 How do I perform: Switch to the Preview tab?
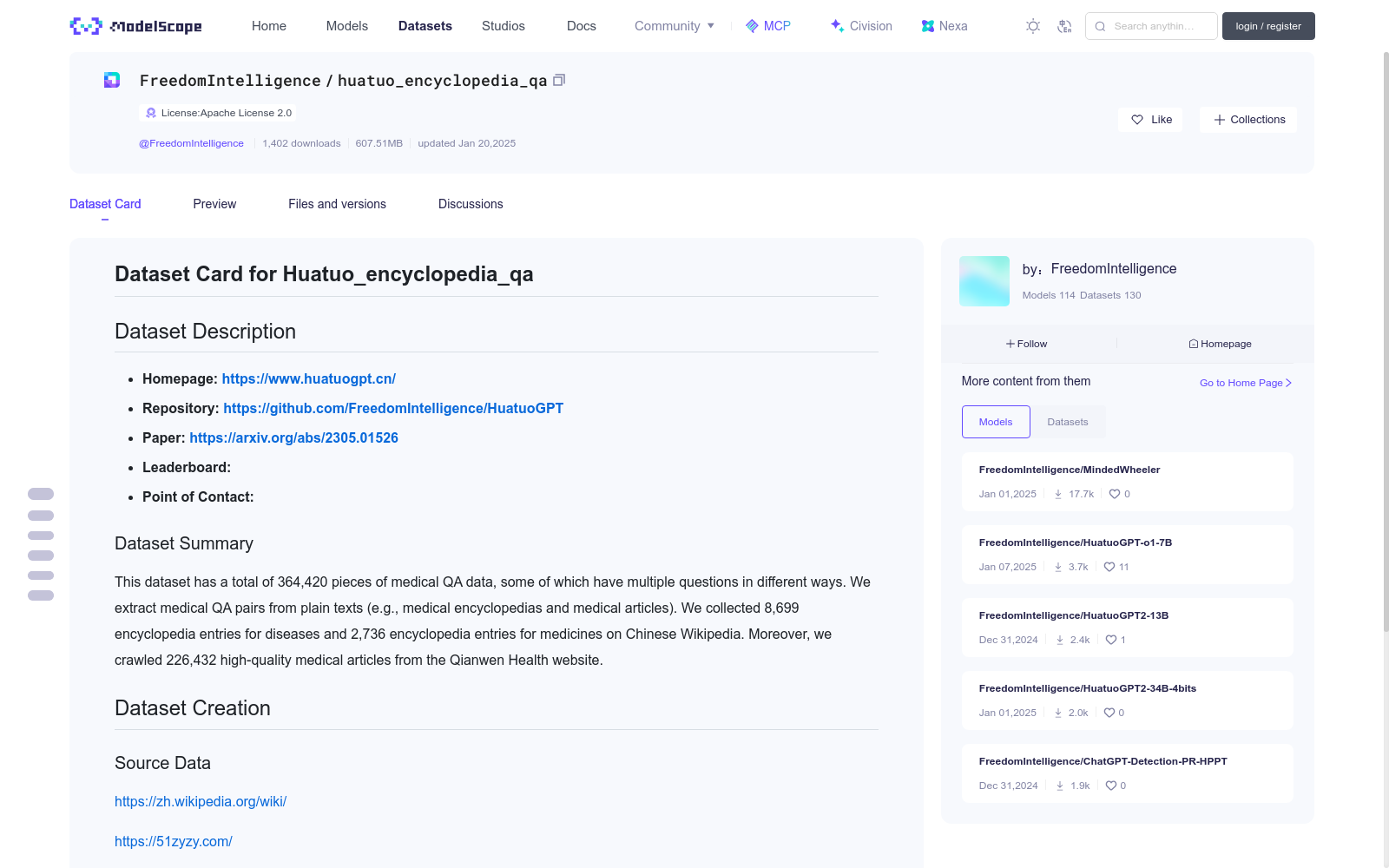coord(214,204)
